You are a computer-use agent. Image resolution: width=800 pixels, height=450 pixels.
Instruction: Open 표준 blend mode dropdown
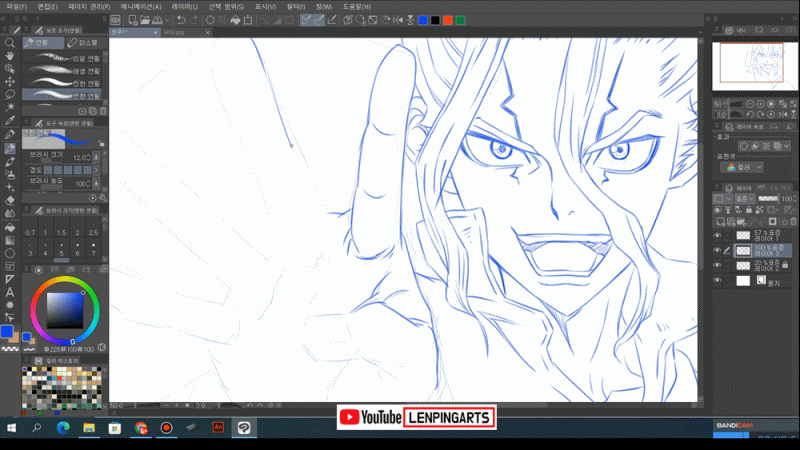(745, 198)
